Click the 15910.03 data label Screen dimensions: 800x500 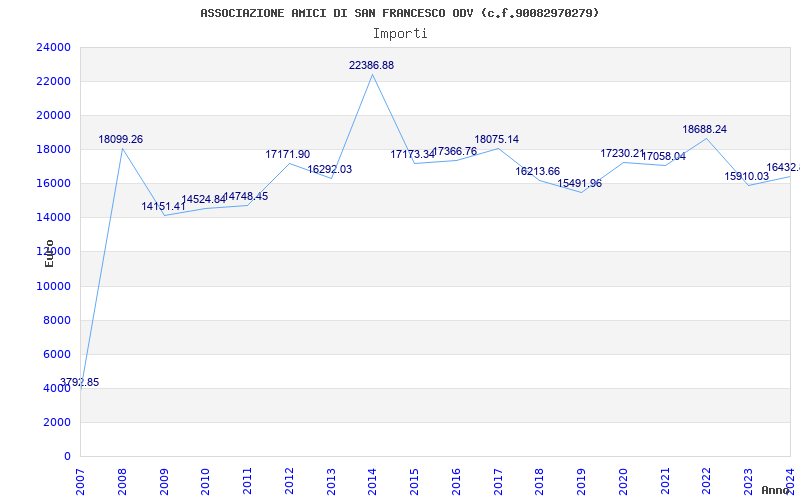pyautogui.click(x=746, y=177)
